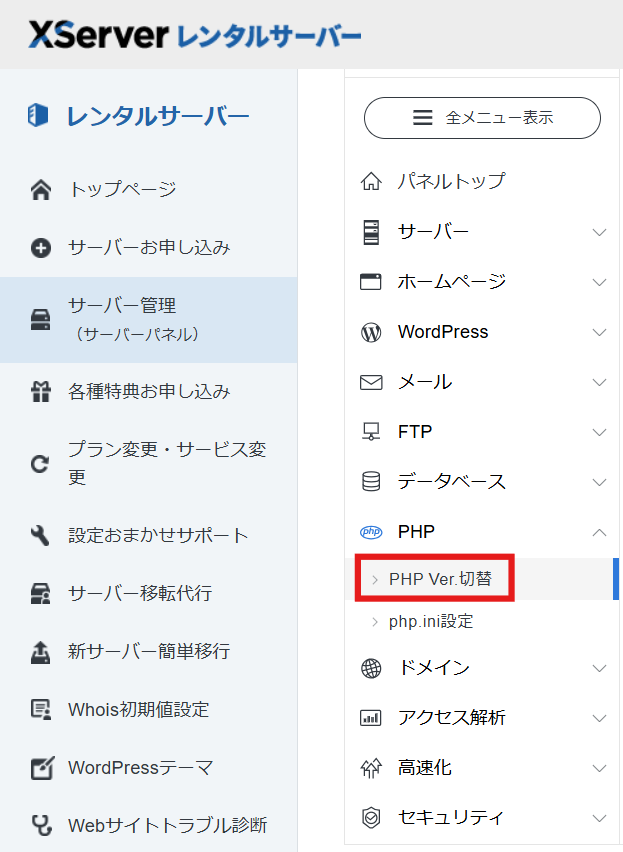This screenshot has height=852, width=623.
Task: Click the home icon beside トップページ
Action: click(41, 190)
